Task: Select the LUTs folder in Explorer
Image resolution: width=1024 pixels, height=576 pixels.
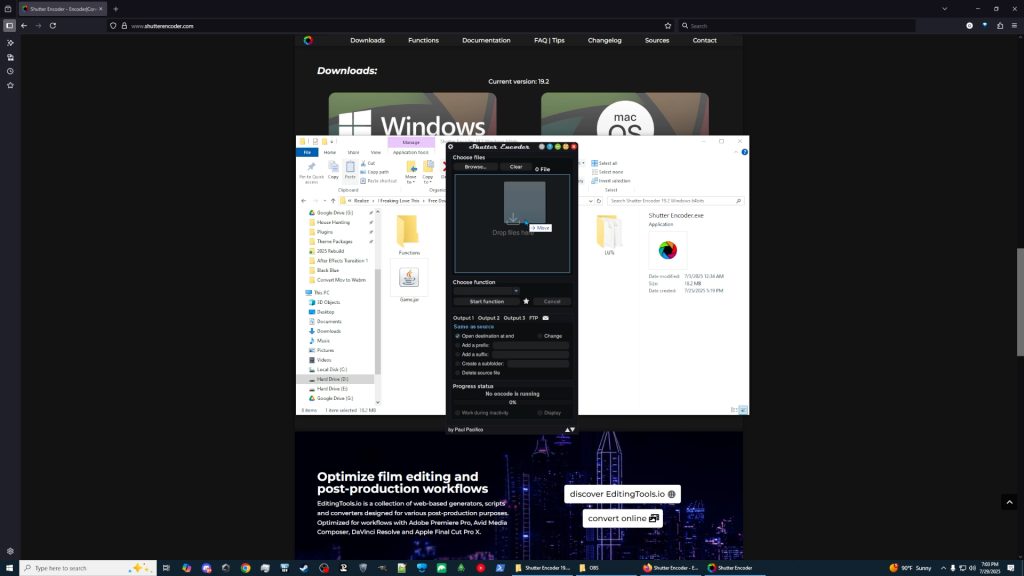Action: click(x=609, y=235)
